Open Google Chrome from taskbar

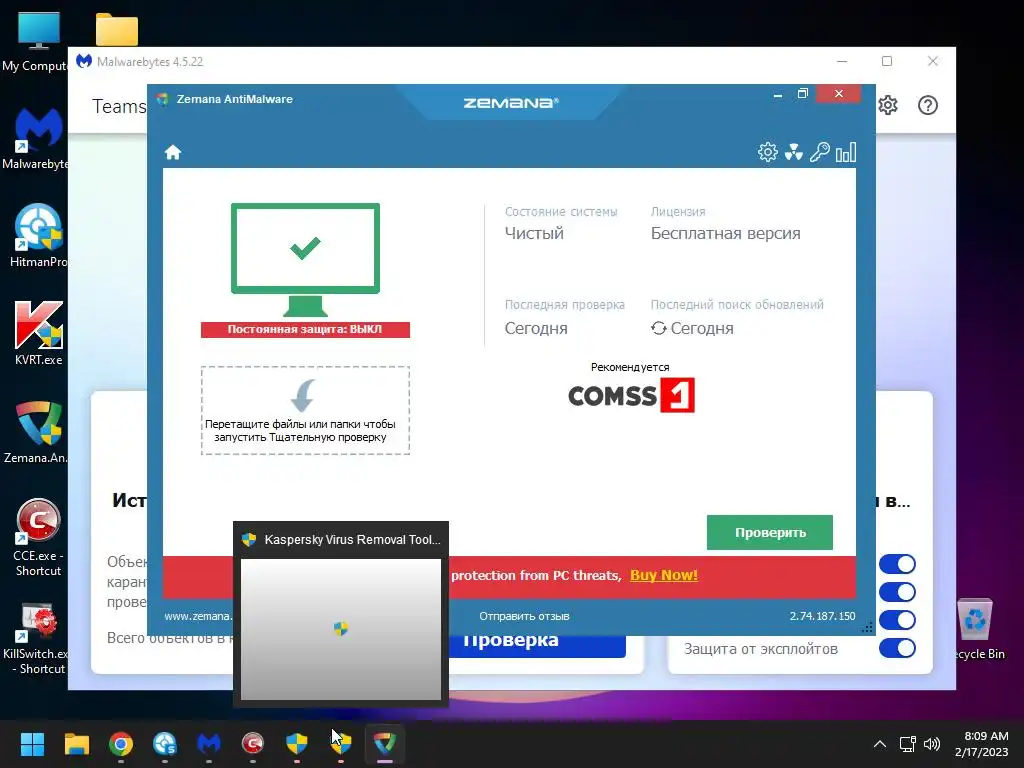pyautogui.click(x=121, y=744)
